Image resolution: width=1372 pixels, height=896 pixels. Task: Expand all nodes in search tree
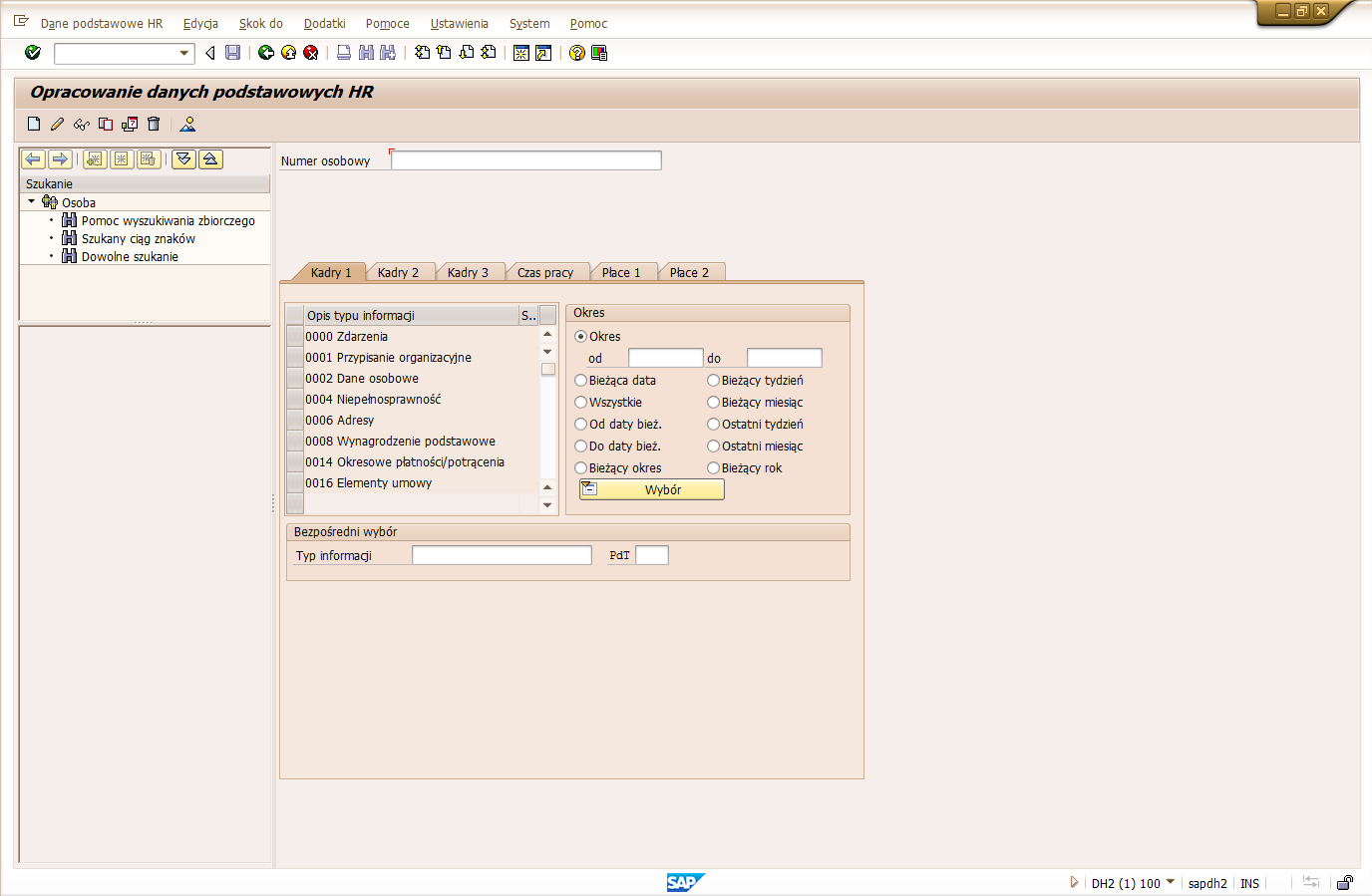(183, 159)
